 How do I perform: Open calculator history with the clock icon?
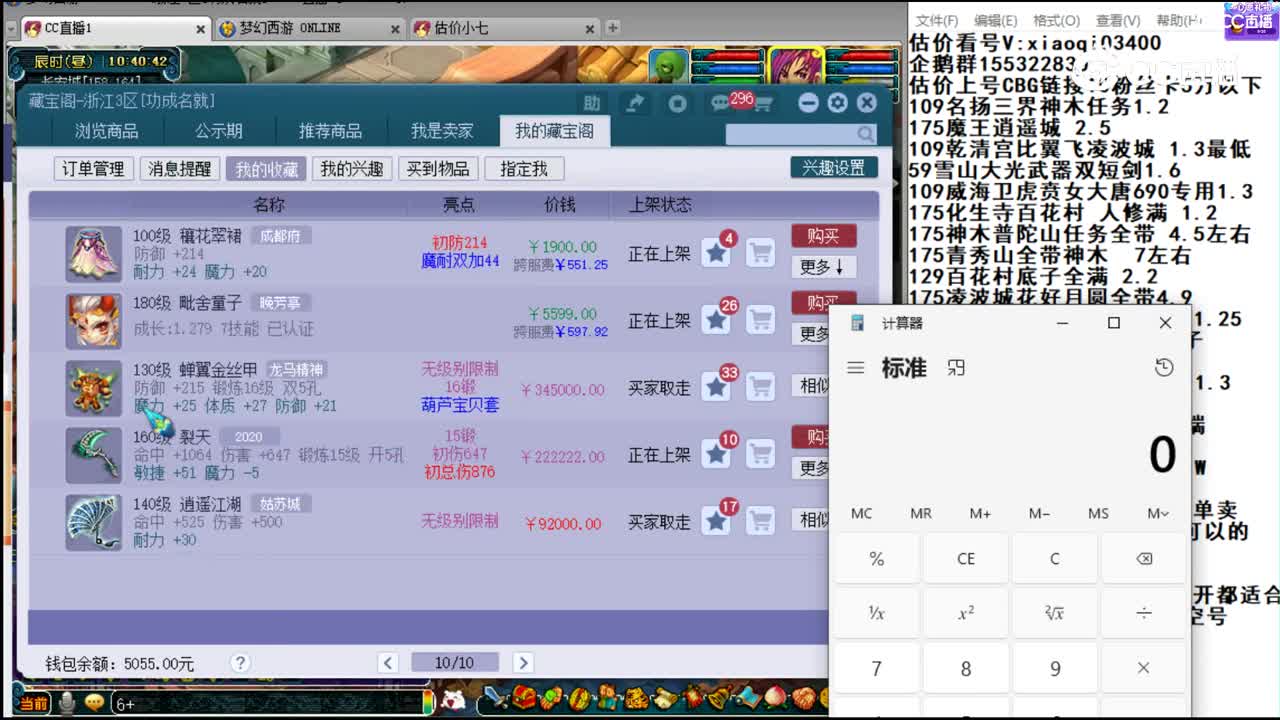pyautogui.click(x=1163, y=367)
